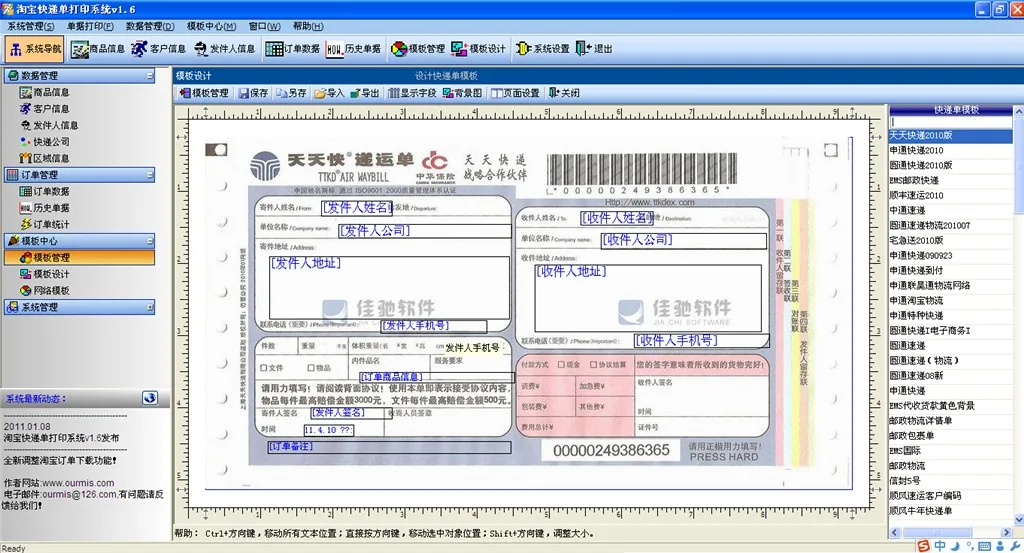The width and height of the screenshot is (1024, 553).
Task: Click 关闭 to close the designer
Action: (x=564, y=93)
